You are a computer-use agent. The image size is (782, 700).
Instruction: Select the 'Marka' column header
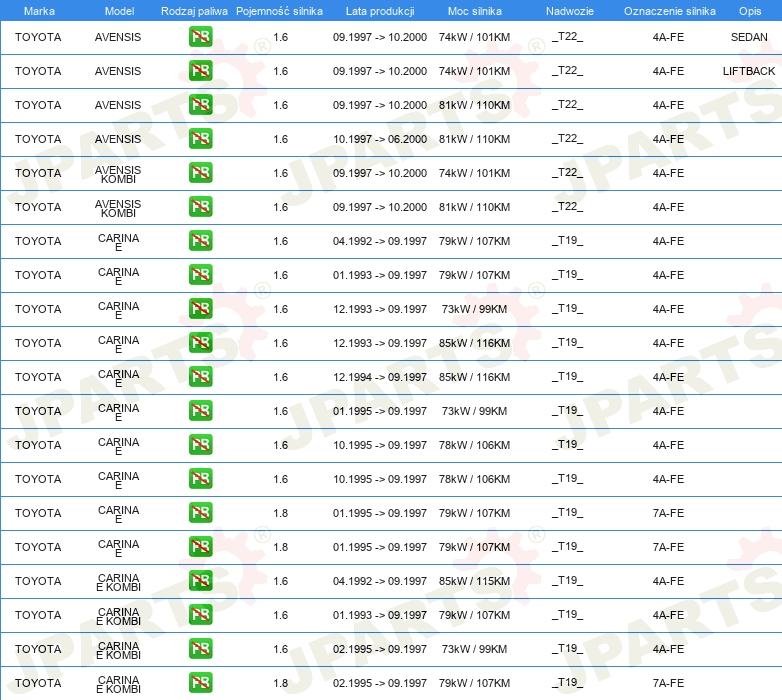click(x=39, y=11)
